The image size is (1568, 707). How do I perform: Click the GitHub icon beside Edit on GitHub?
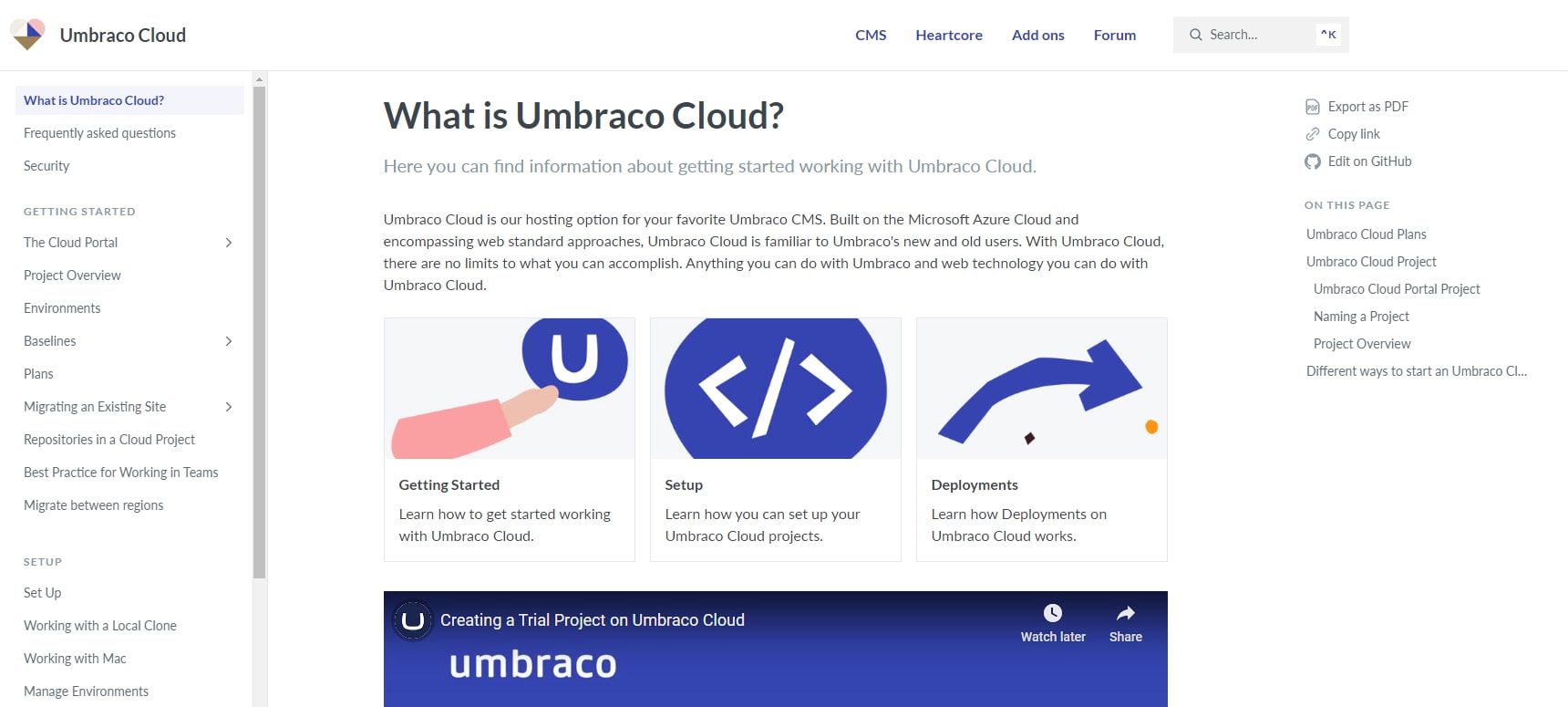[1313, 161]
